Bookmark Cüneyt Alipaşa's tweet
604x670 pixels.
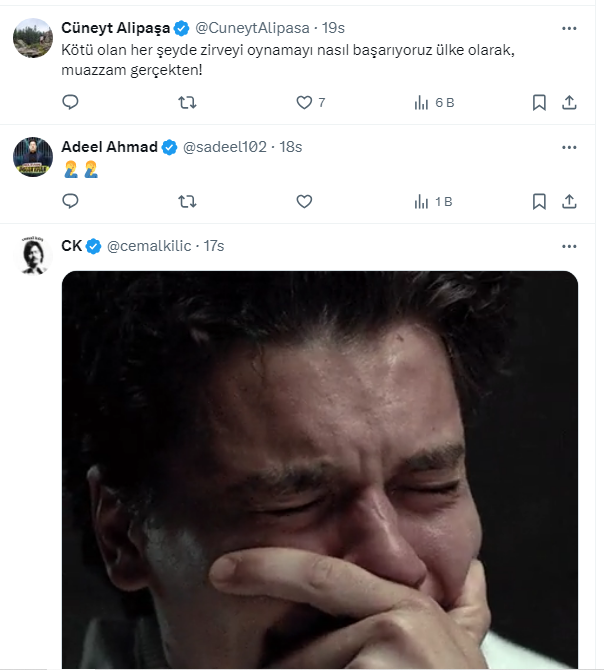tap(539, 102)
